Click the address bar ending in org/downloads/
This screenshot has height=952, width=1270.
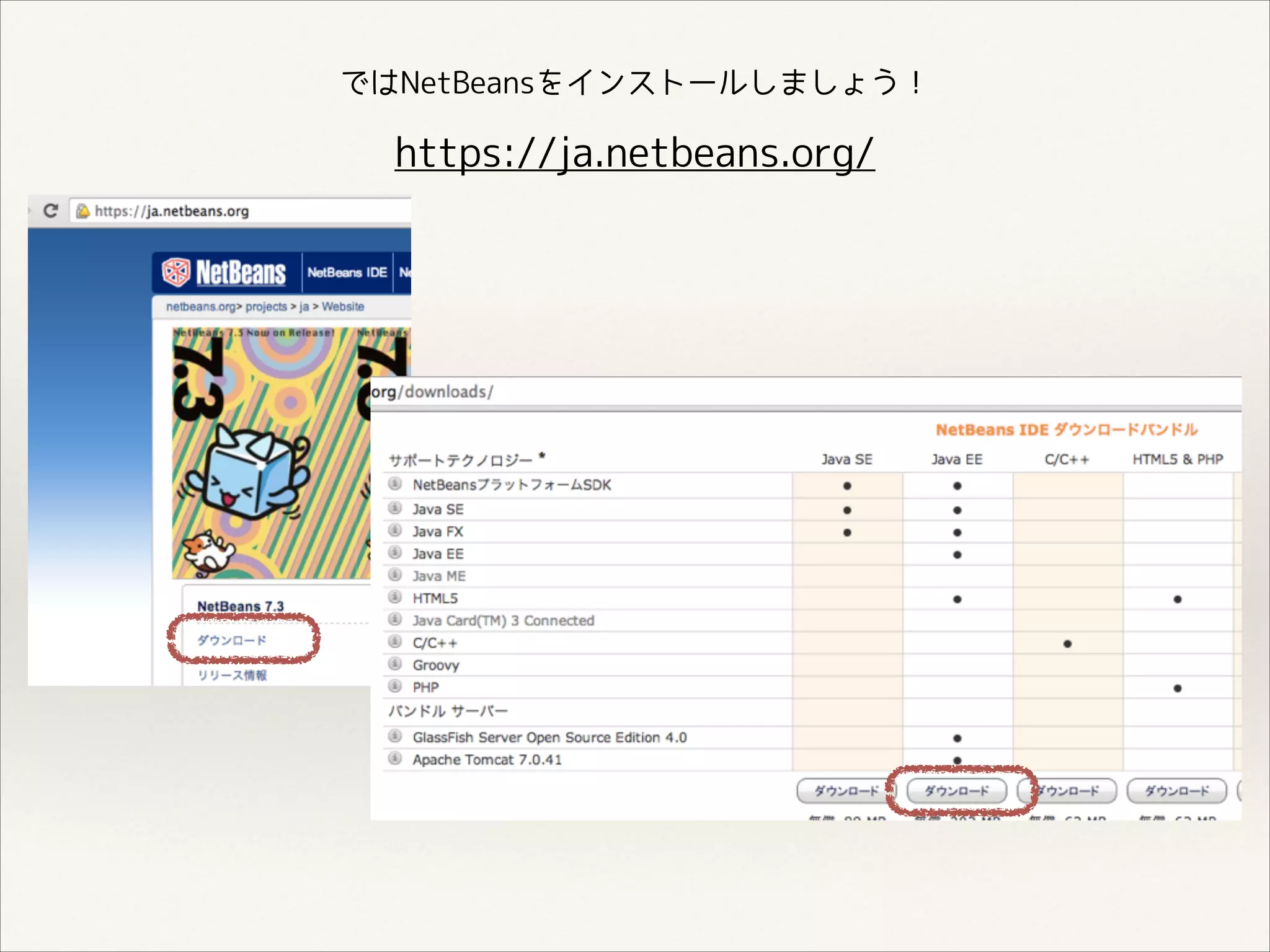coord(806,392)
